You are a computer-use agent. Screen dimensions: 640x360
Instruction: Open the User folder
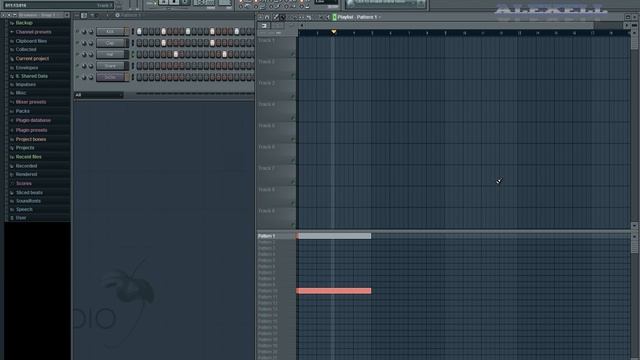[x=21, y=218]
